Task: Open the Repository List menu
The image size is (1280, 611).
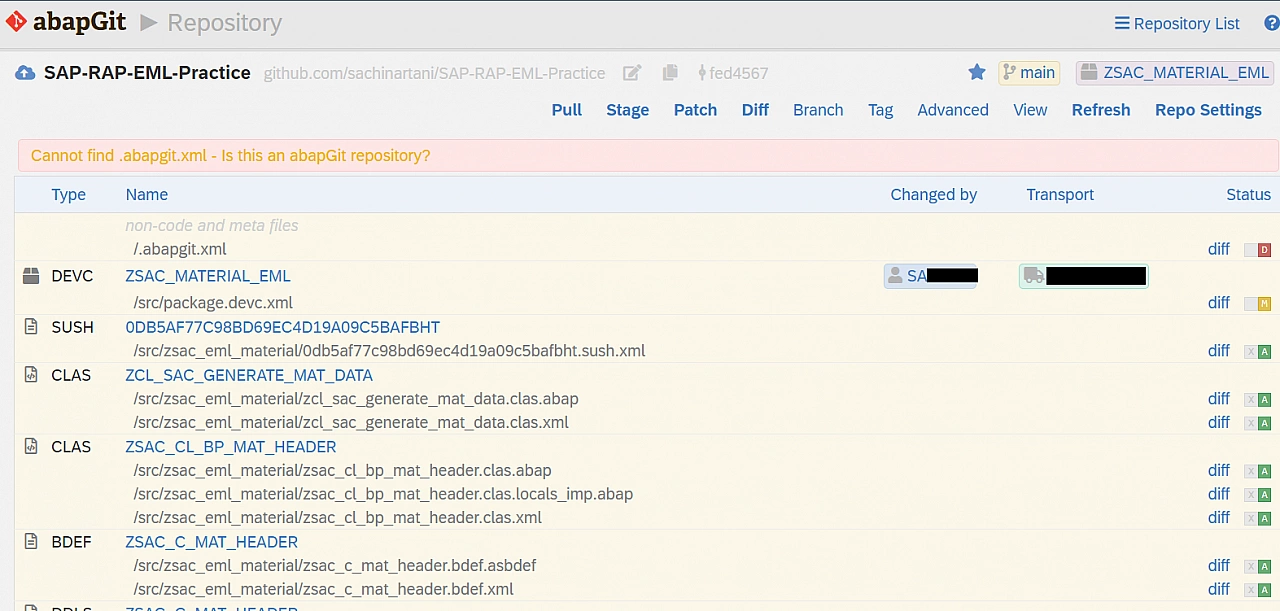Action: click(x=1177, y=23)
